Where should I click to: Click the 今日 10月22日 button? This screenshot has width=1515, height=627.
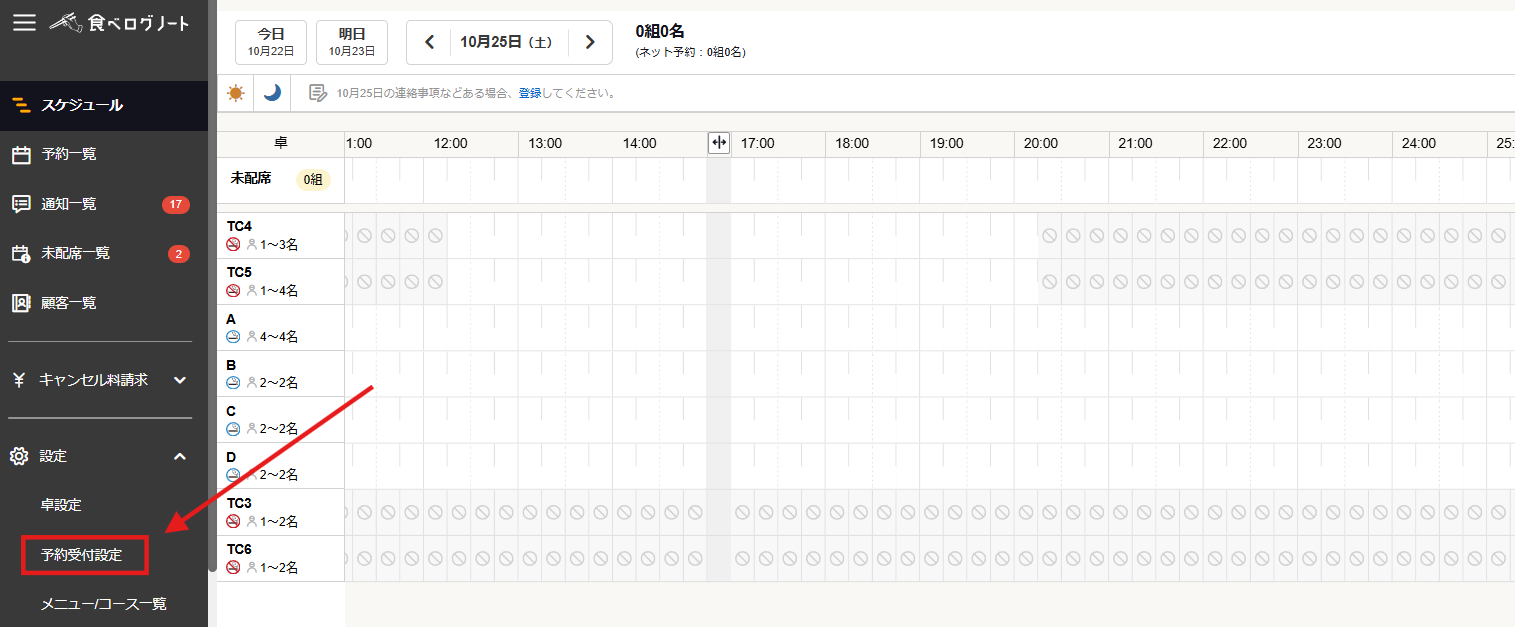click(x=271, y=42)
